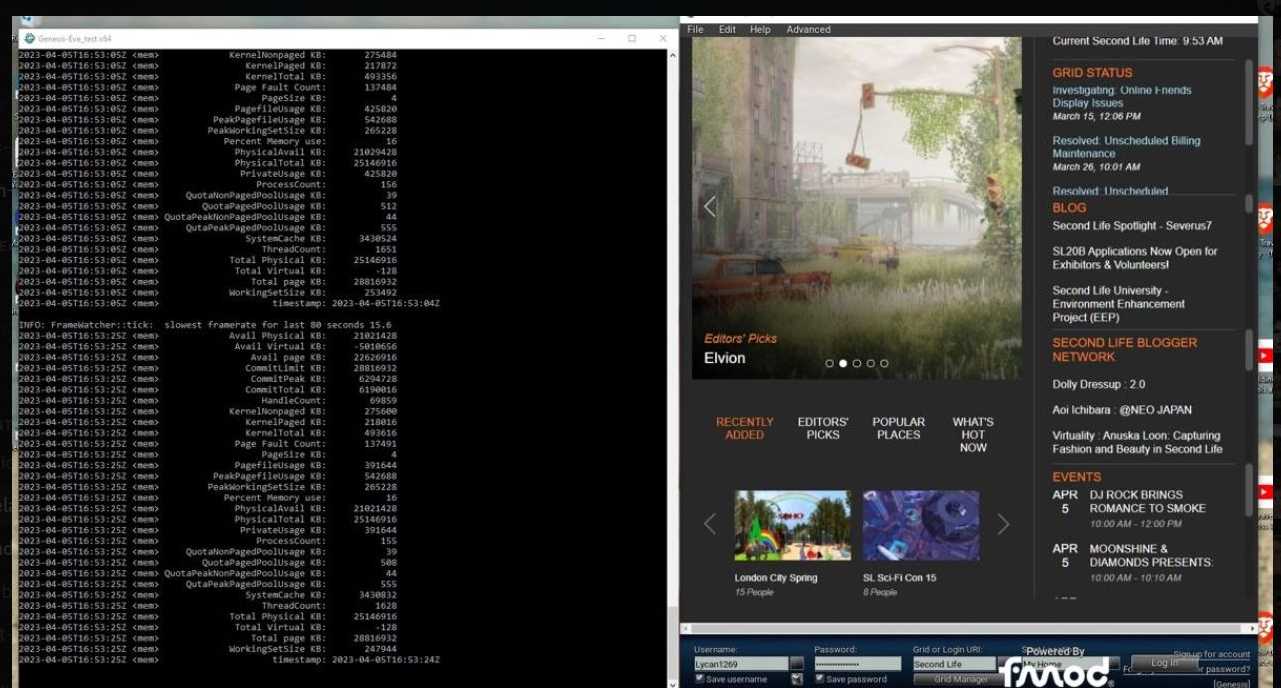Switch to the Popular Places tab

(x=897, y=428)
